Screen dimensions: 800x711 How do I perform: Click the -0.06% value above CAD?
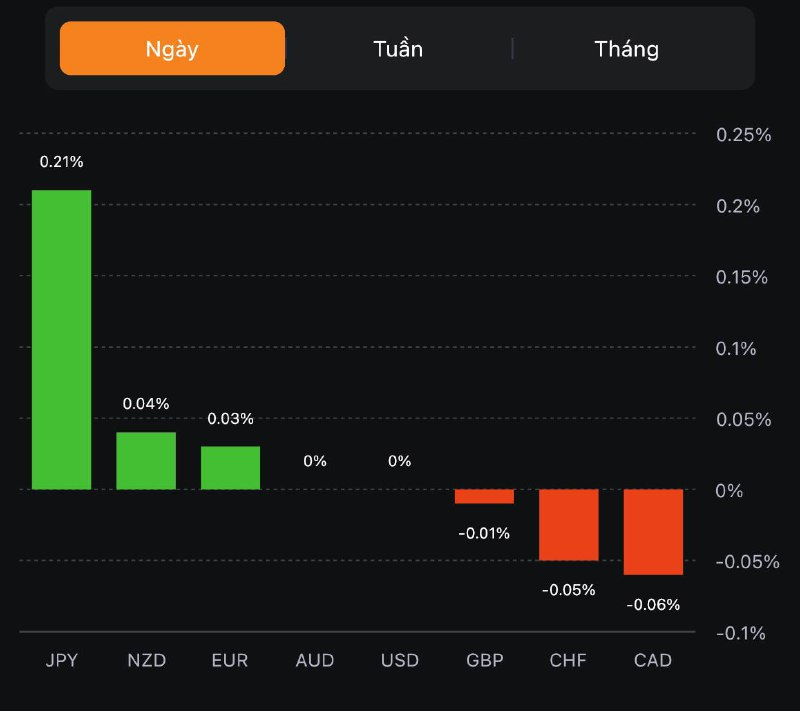(x=653, y=604)
